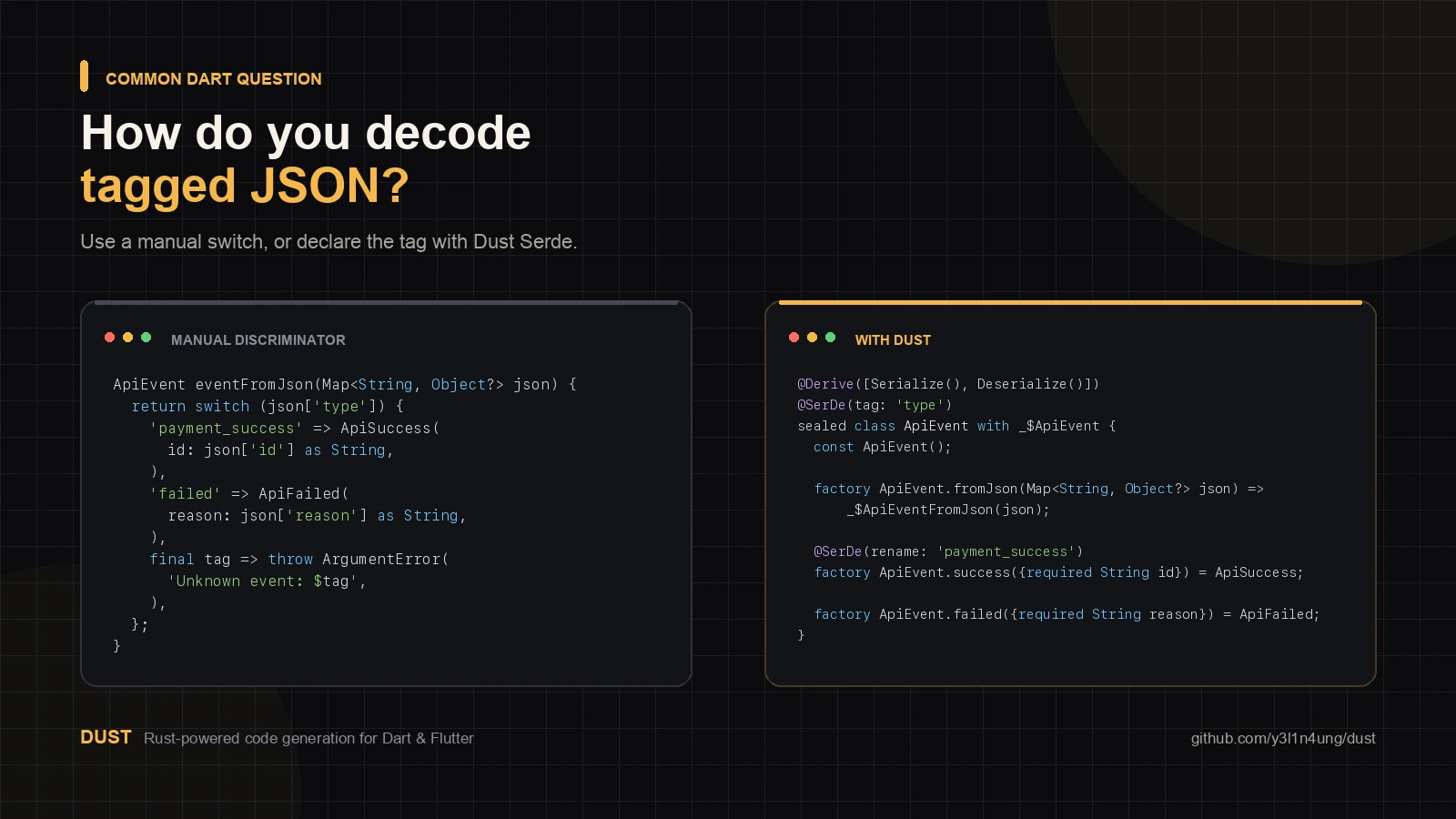This screenshot has height=819, width=1456.
Task: Click red dot in With Dust window
Action: 794,338
